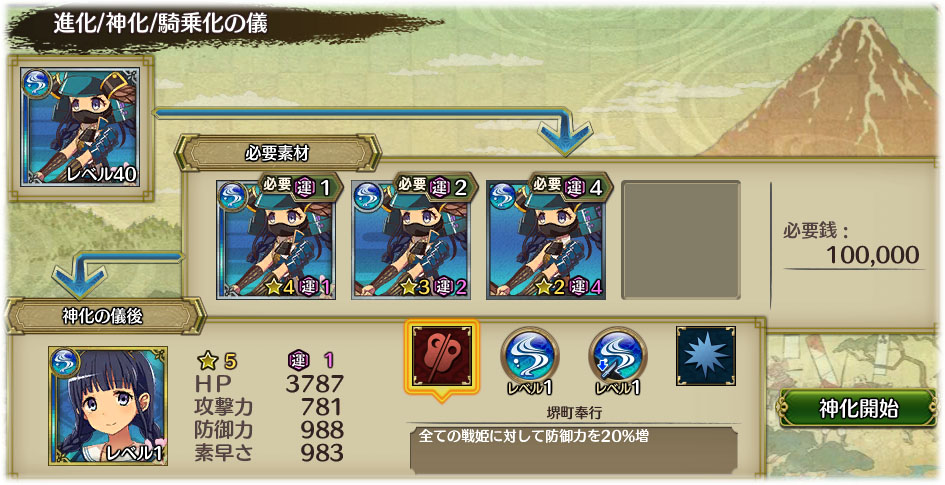Image resolution: width=945 pixels, height=485 pixels.
Task: Open the level 40 base character portrait
Action: [80, 127]
